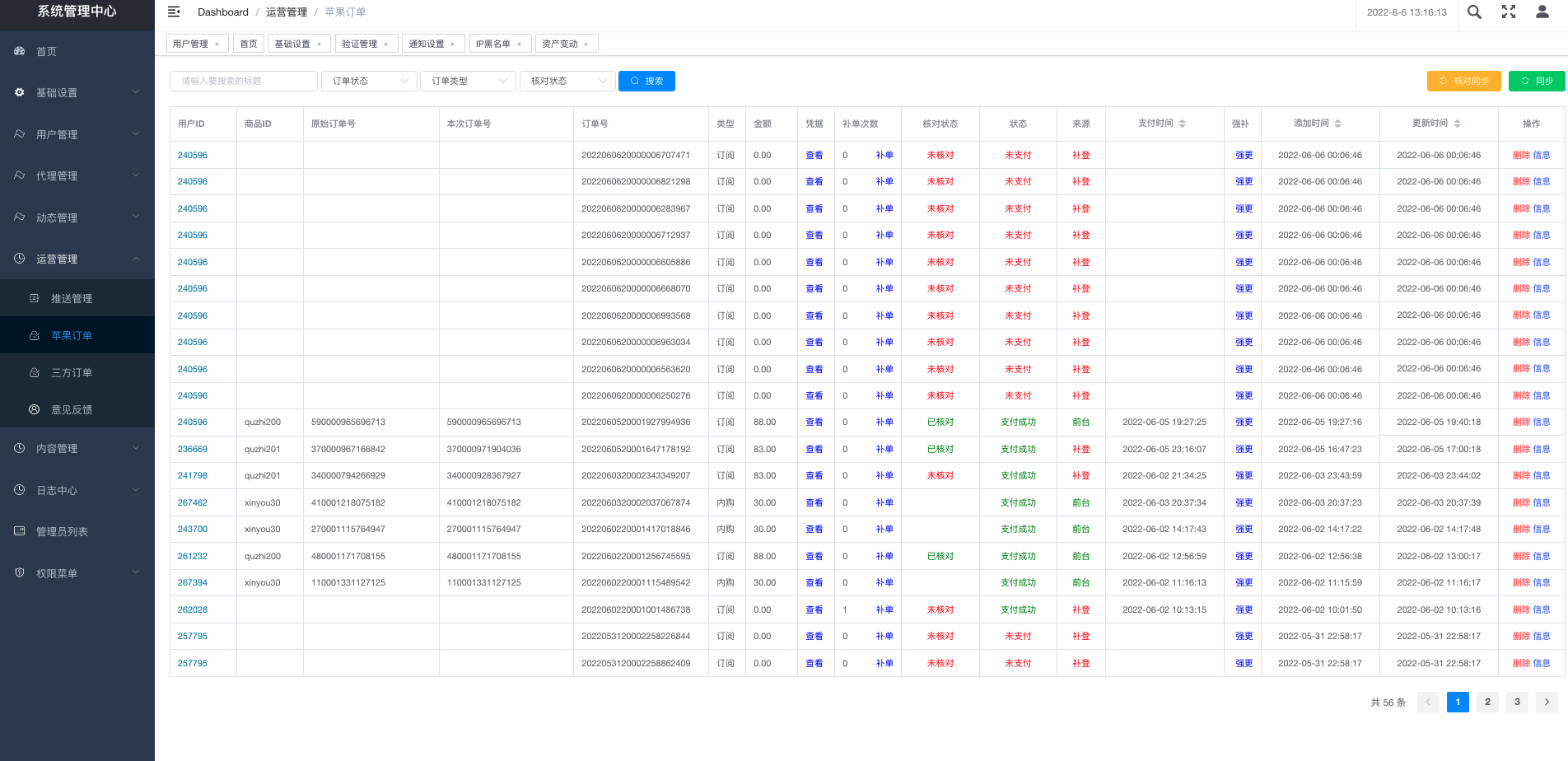Click the 三方订单 submenu icon
This screenshot has width=1568, height=761.
[35, 372]
